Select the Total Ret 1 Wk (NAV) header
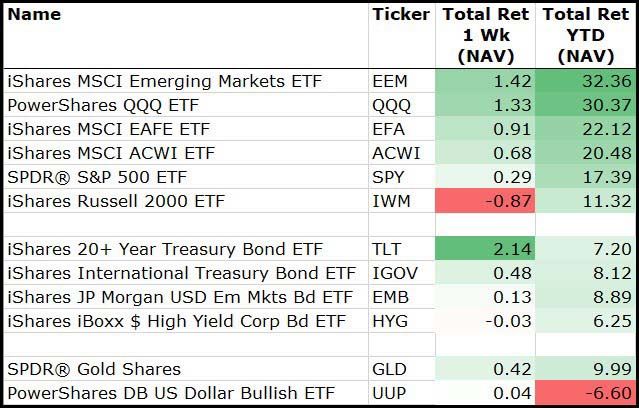The width and height of the screenshot is (639, 408). click(x=485, y=35)
